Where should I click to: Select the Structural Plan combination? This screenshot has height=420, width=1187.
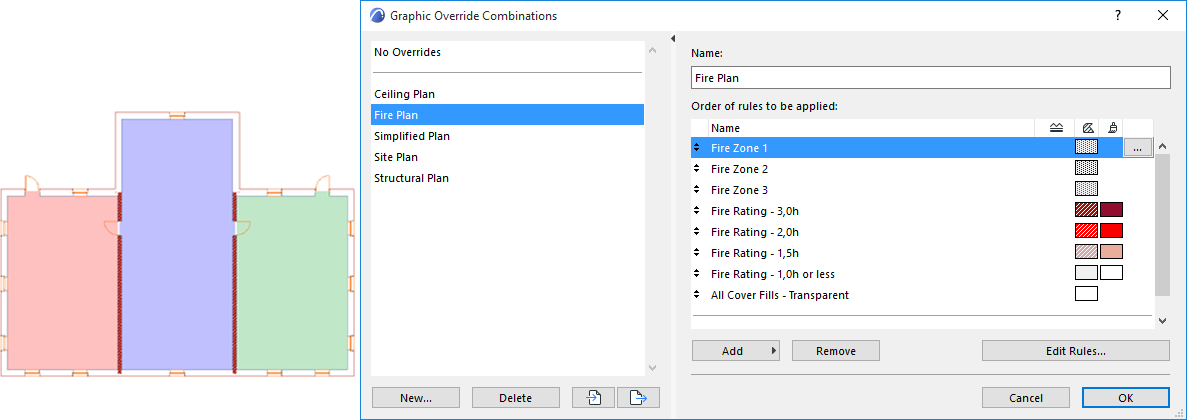(x=411, y=178)
